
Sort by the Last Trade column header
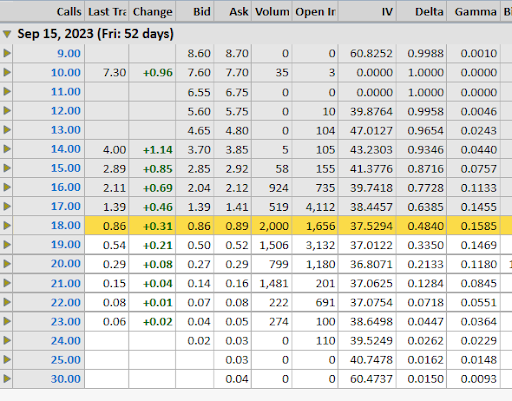(x=107, y=12)
